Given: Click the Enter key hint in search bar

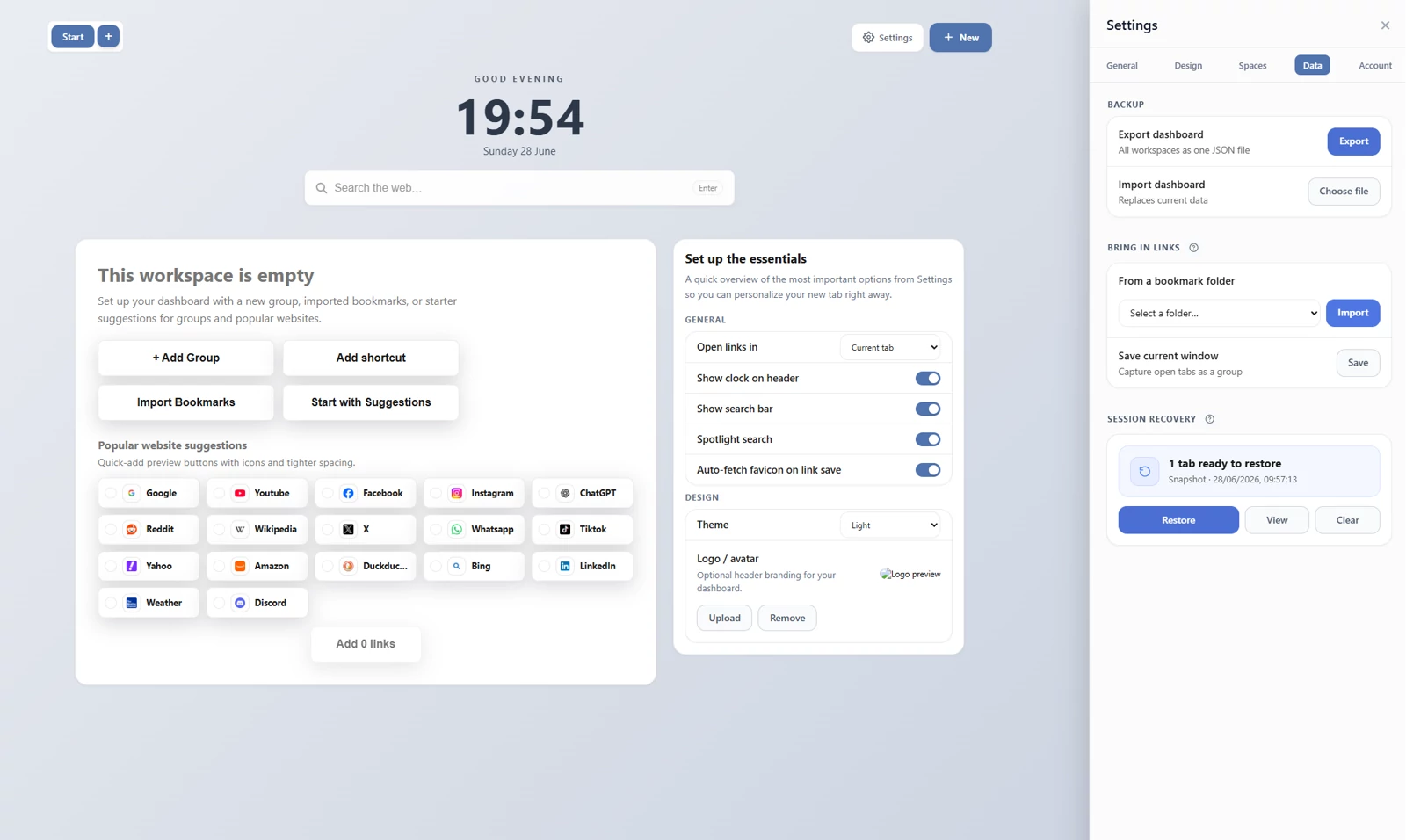Looking at the screenshot, I should click(707, 188).
